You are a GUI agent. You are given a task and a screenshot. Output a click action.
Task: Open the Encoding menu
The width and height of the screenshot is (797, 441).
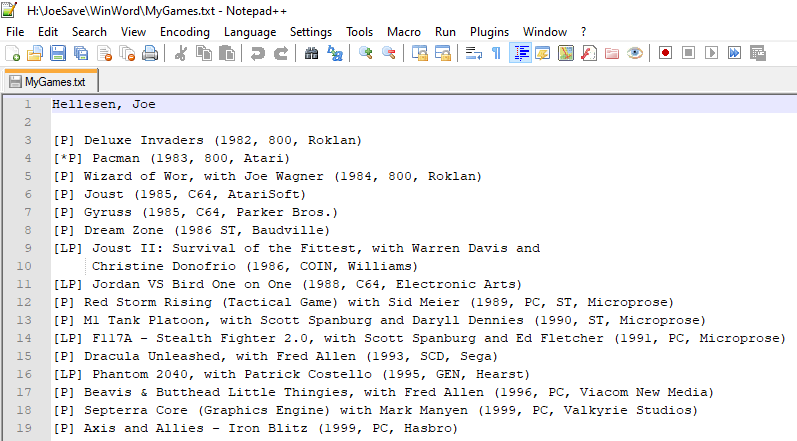coord(185,32)
